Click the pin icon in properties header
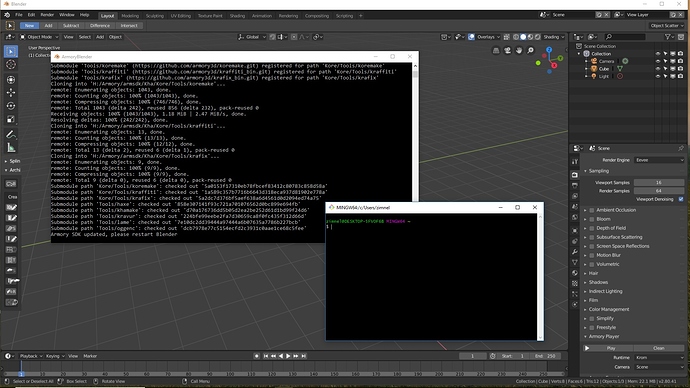The width and height of the screenshot is (690, 388). [x=681, y=148]
